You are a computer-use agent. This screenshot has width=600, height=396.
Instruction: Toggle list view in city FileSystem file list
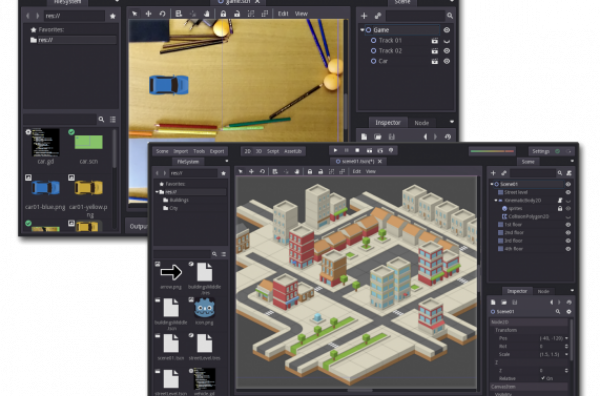click(x=223, y=254)
